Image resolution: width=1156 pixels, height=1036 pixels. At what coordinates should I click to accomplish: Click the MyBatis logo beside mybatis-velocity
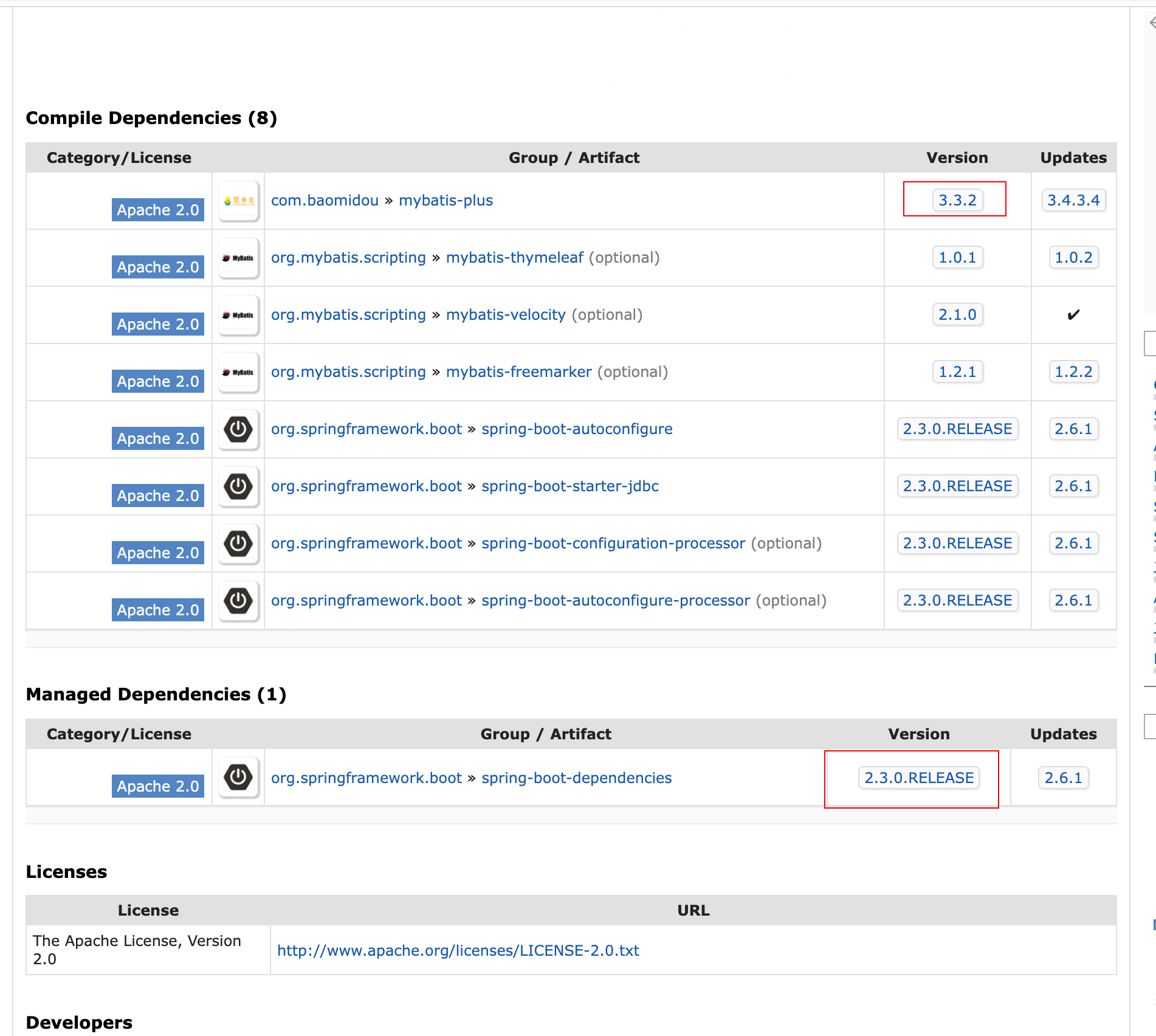click(x=238, y=315)
